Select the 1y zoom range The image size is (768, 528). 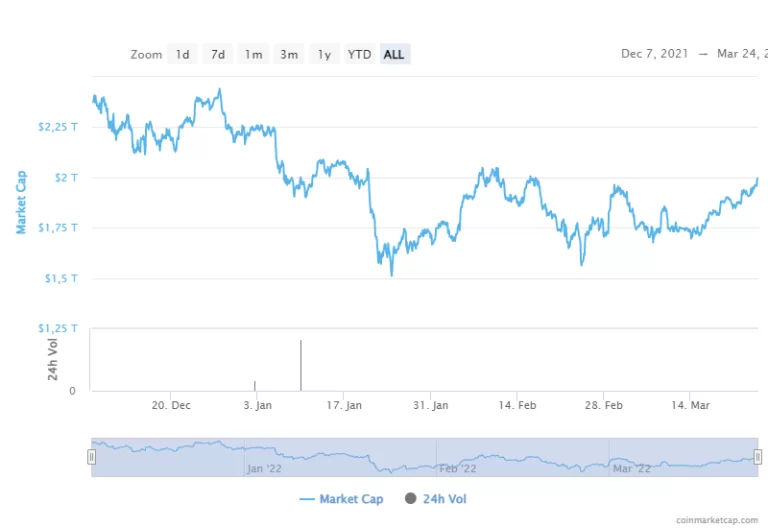point(324,54)
